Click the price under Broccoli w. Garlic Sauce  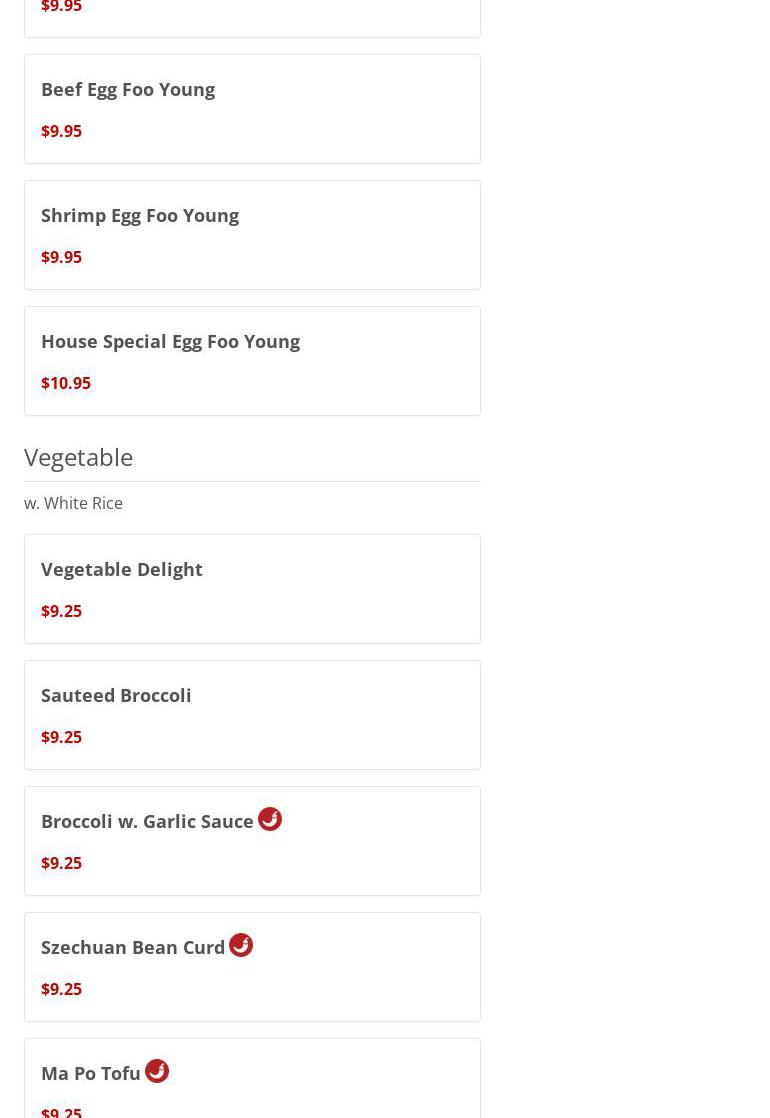pyautogui.click(x=61, y=863)
